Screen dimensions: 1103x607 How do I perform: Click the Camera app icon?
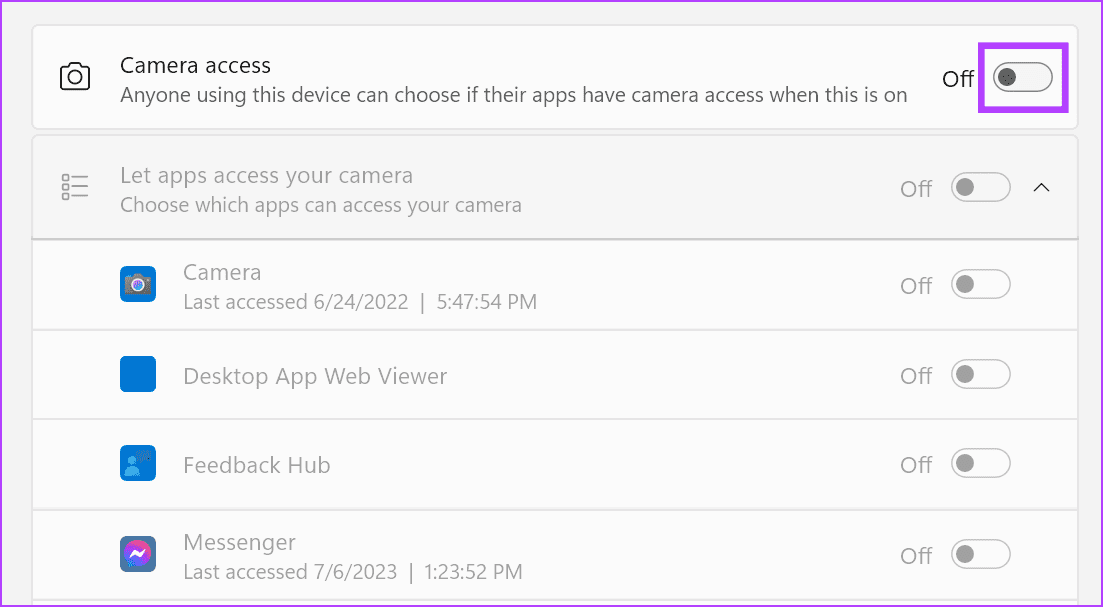(137, 285)
